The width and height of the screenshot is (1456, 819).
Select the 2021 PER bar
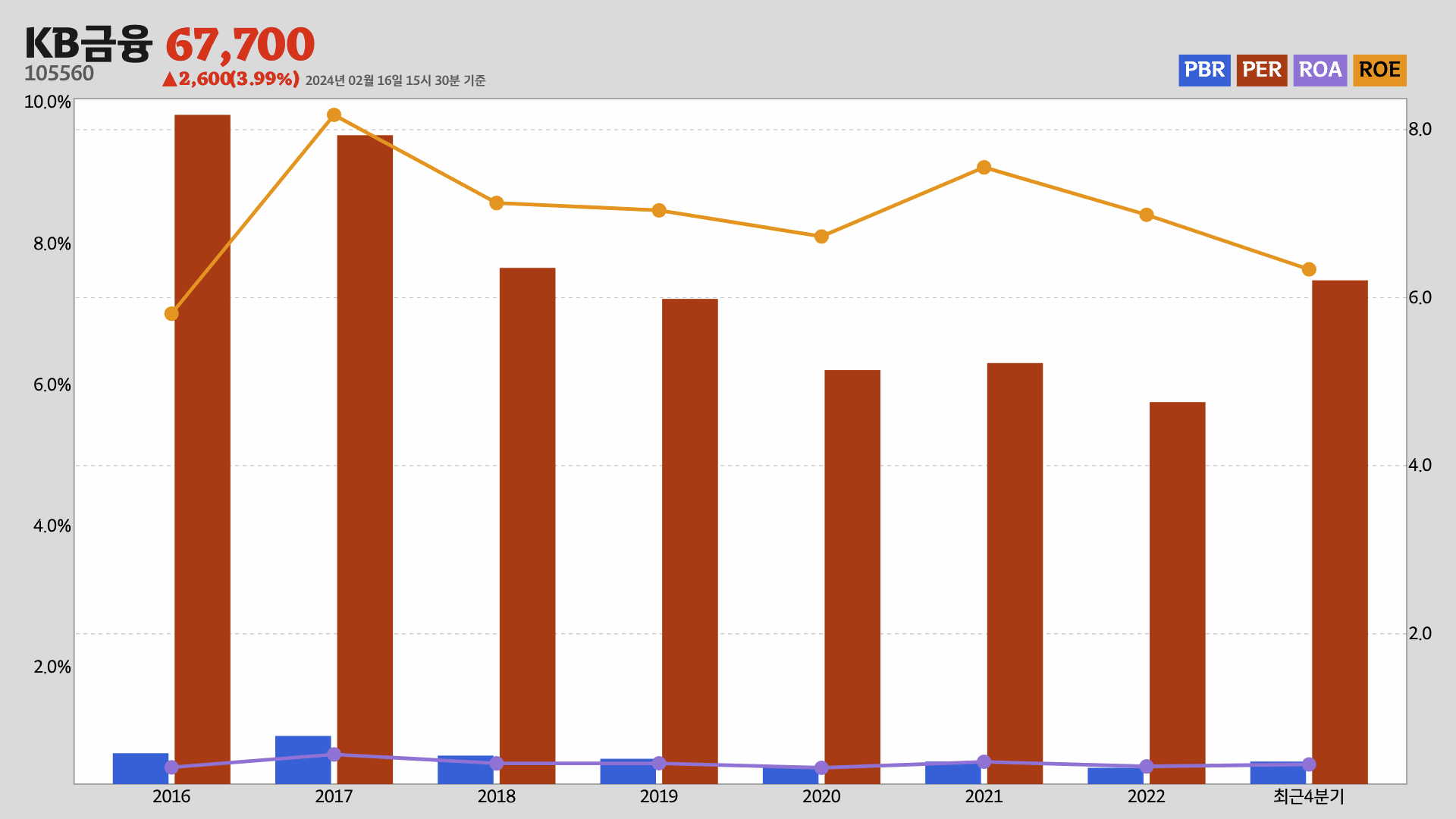click(1015, 573)
